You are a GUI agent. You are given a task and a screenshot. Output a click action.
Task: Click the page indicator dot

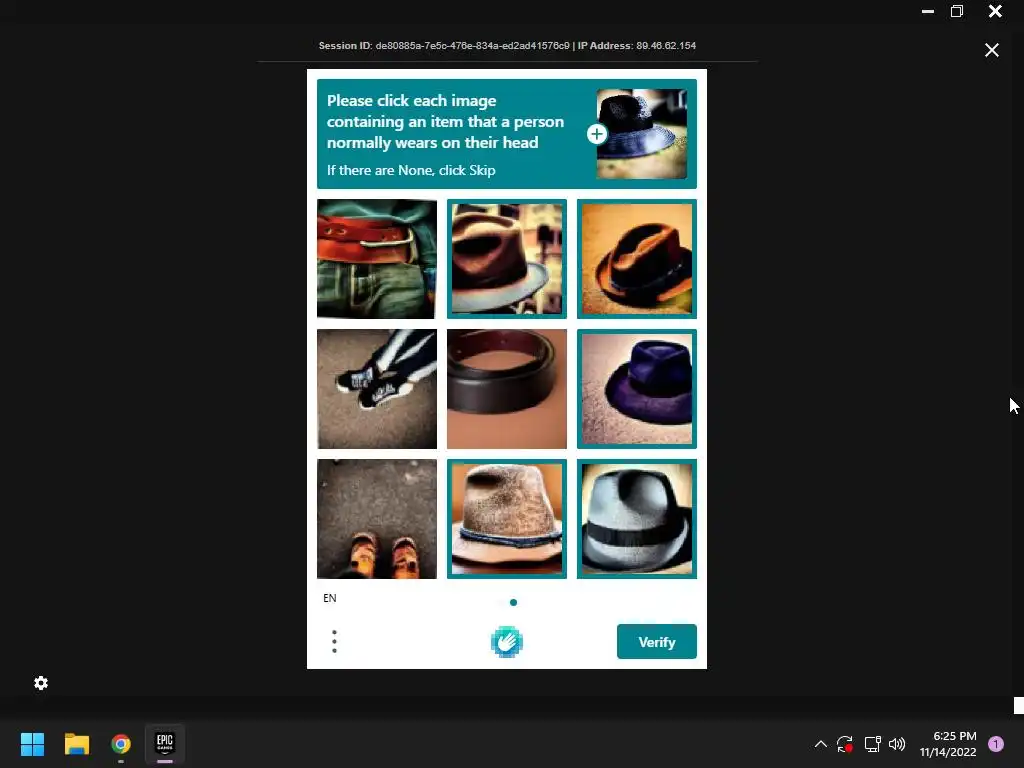click(513, 602)
